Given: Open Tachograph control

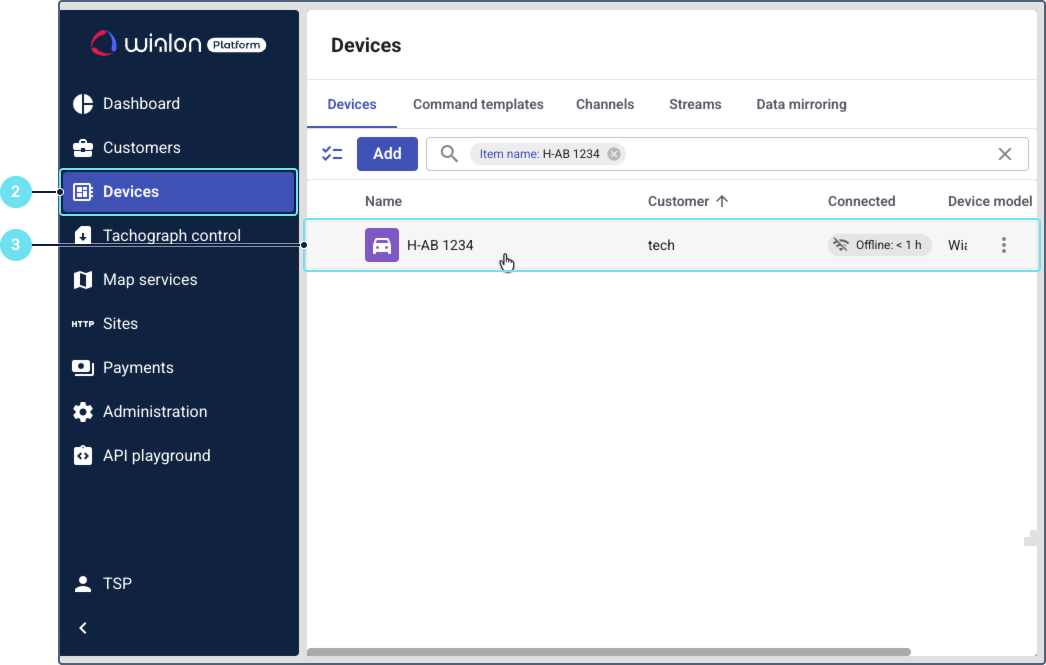Looking at the screenshot, I should click(x=172, y=235).
